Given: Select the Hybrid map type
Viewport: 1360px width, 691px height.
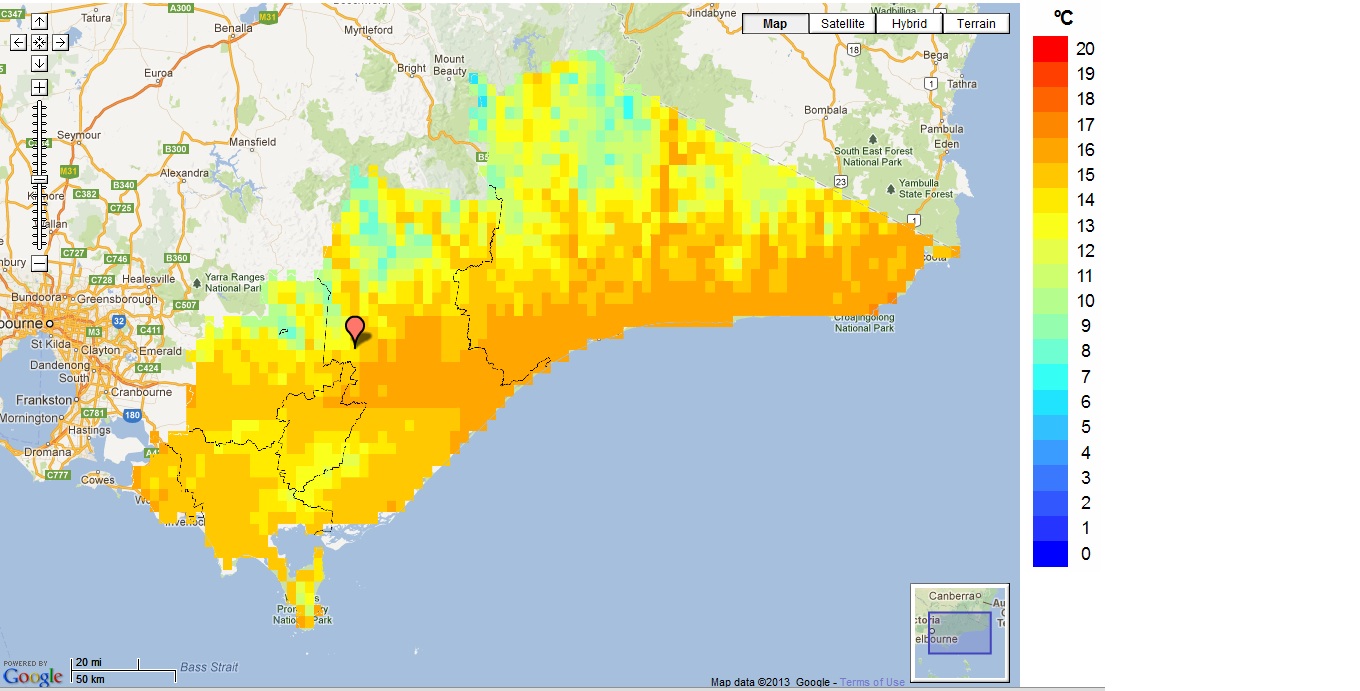Looking at the screenshot, I should pyautogui.click(x=909, y=24).
